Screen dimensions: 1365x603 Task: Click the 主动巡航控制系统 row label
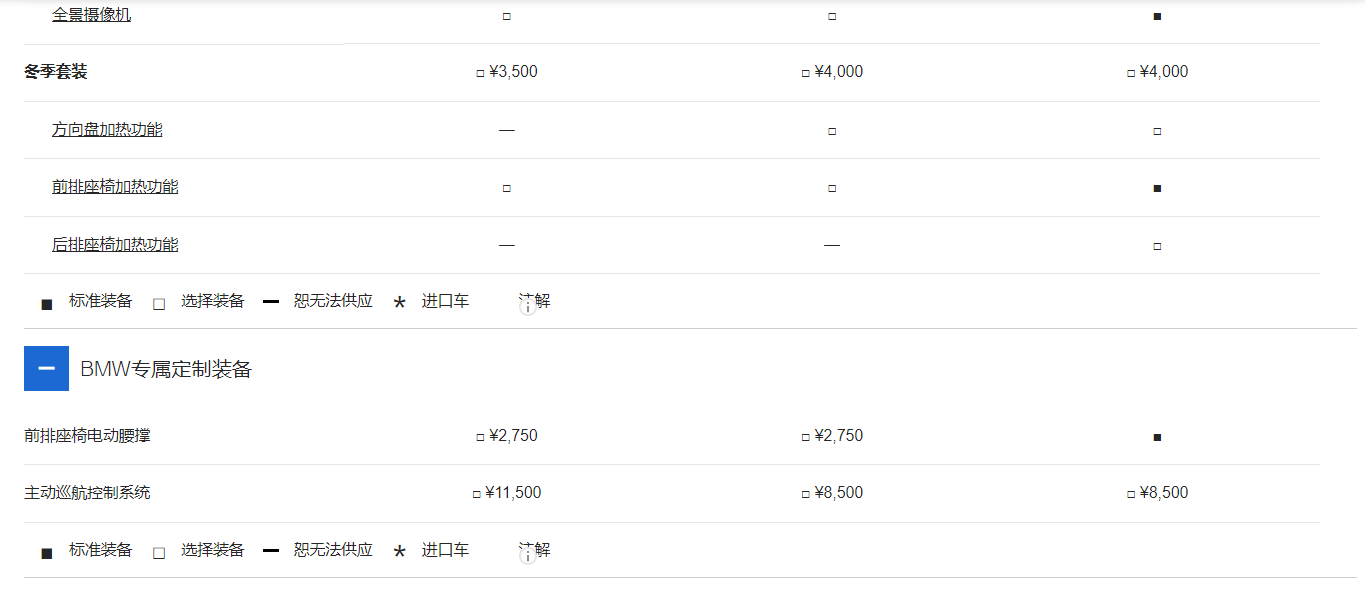pos(87,493)
